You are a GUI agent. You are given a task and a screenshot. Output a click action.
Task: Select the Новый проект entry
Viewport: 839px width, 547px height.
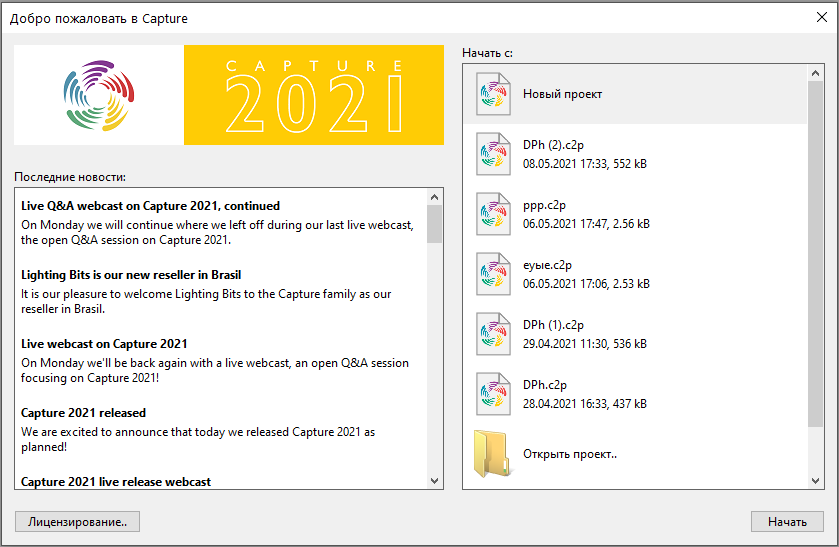point(635,94)
